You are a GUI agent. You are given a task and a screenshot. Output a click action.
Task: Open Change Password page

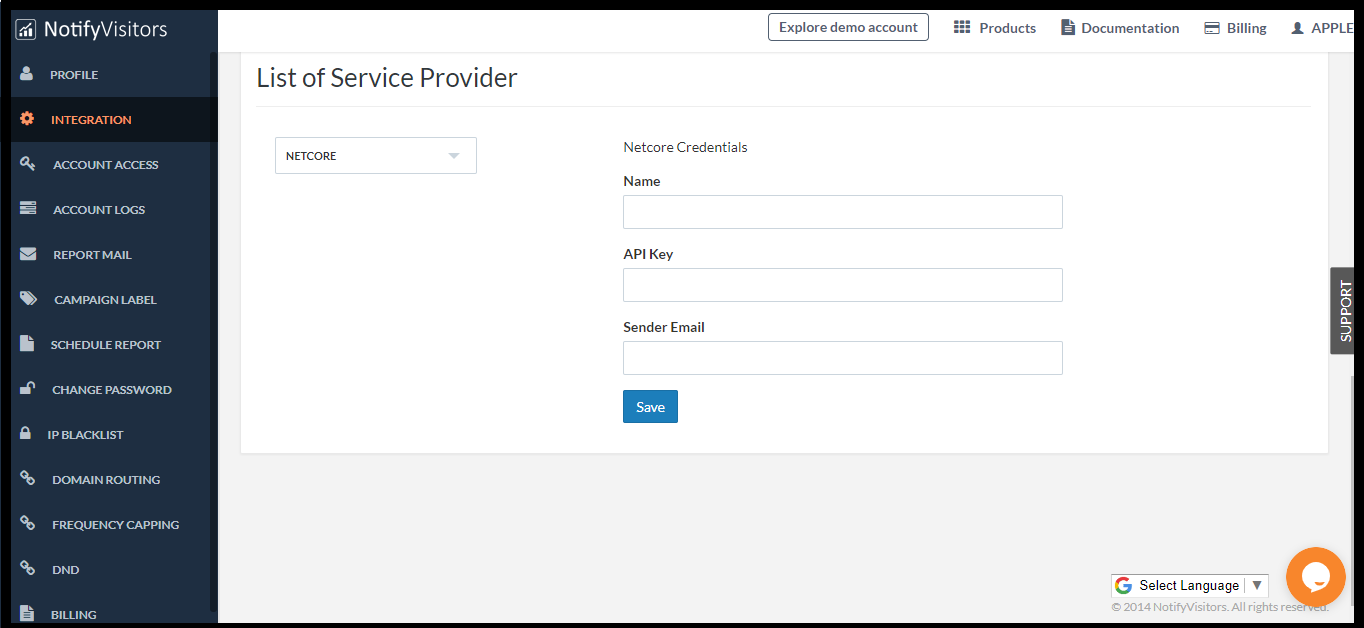[x=109, y=389]
